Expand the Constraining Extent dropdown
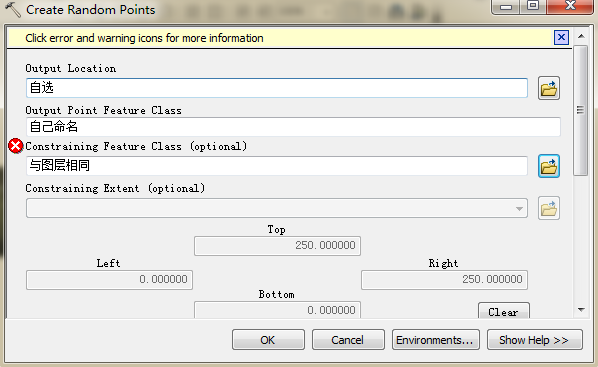The image size is (598, 367). pyautogui.click(x=519, y=208)
